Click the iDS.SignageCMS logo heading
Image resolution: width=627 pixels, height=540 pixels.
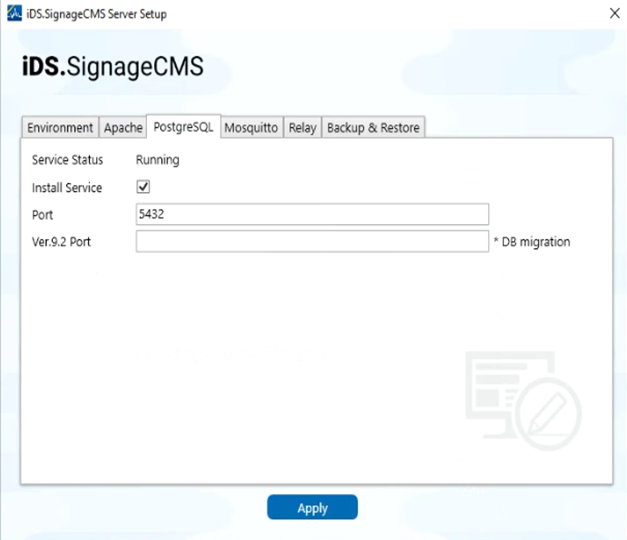pos(113,66)
